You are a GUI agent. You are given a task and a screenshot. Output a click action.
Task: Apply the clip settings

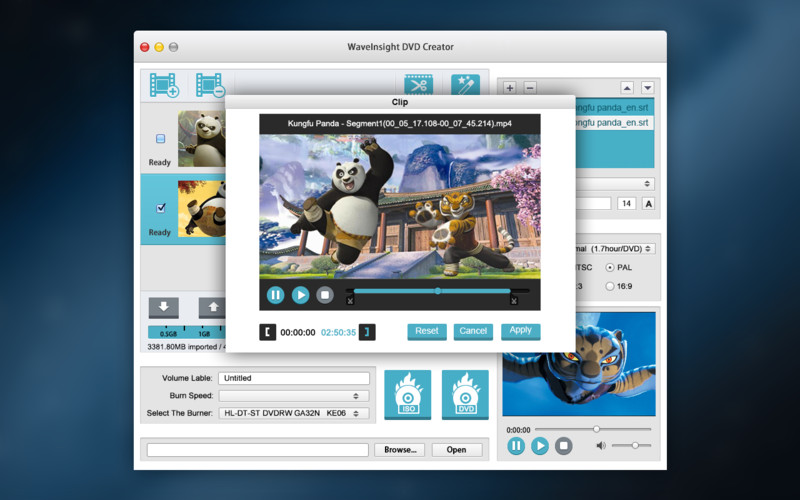point(520,331)
